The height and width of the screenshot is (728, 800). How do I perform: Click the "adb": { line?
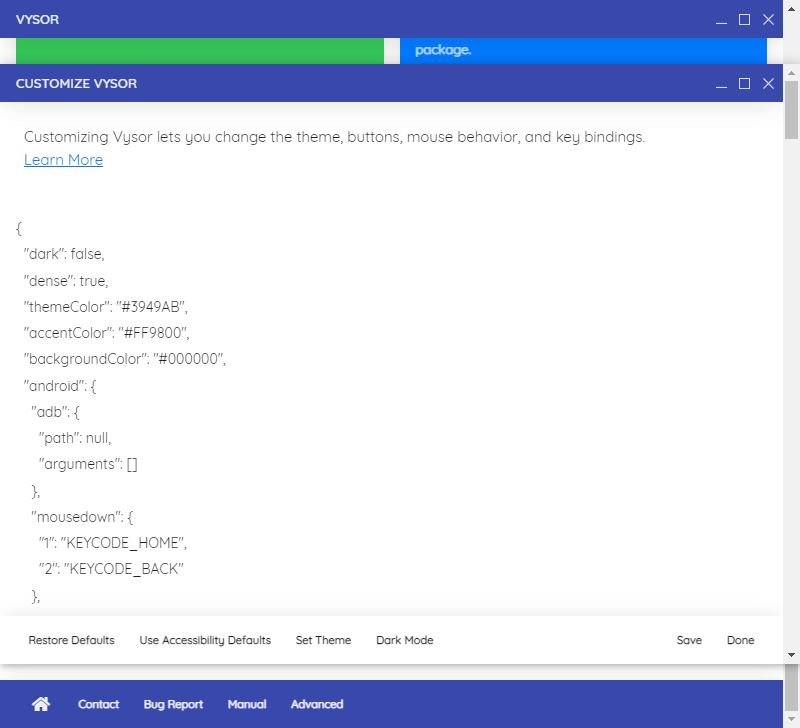(56, 412)
